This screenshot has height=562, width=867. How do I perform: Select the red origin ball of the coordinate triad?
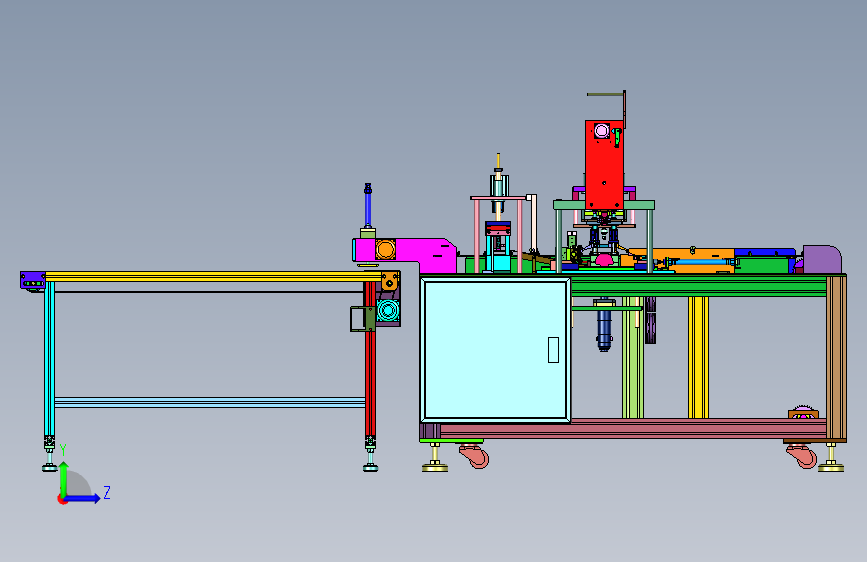click(61, 499)
